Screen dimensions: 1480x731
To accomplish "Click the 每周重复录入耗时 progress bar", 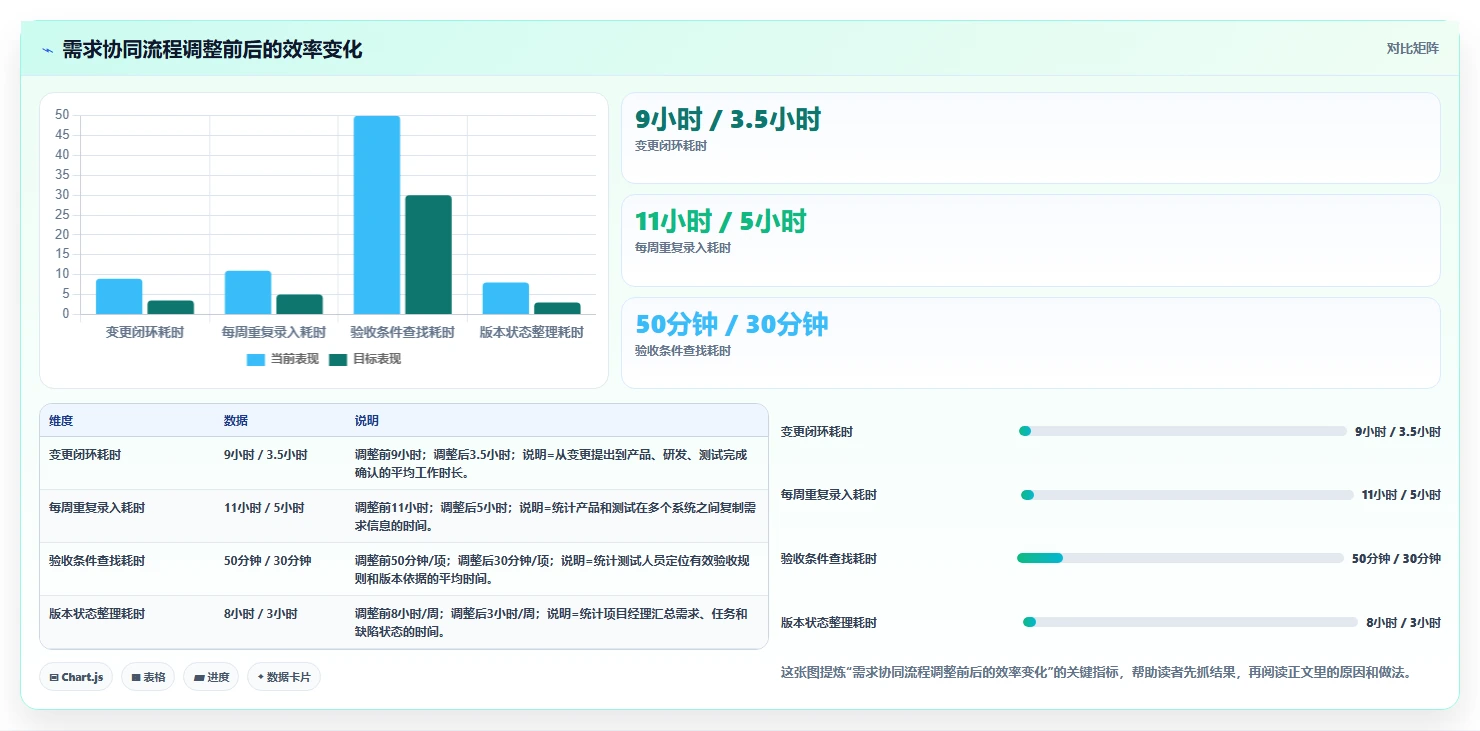I will click(1187, 495).
